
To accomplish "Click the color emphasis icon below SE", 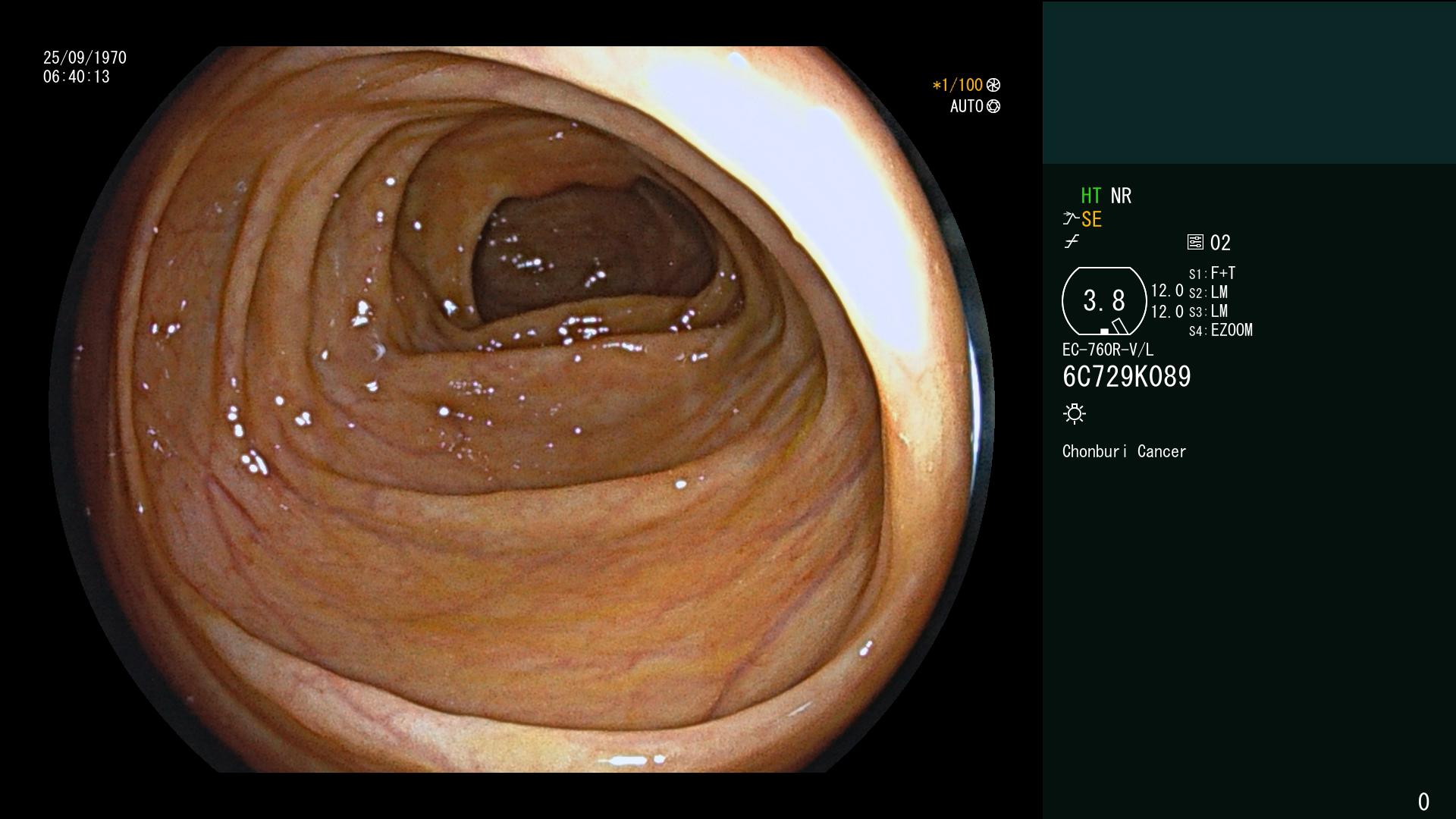I will click(x=1072, y=242).
